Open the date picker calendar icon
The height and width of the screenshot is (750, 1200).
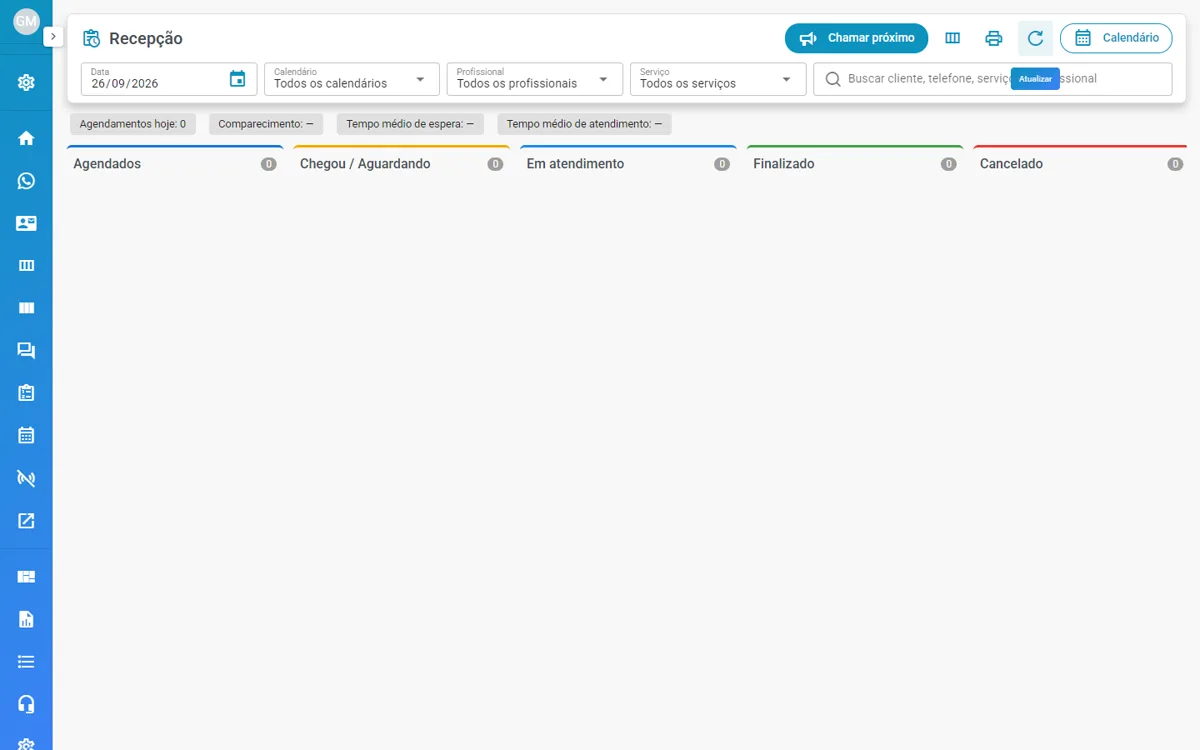[237, 79]
